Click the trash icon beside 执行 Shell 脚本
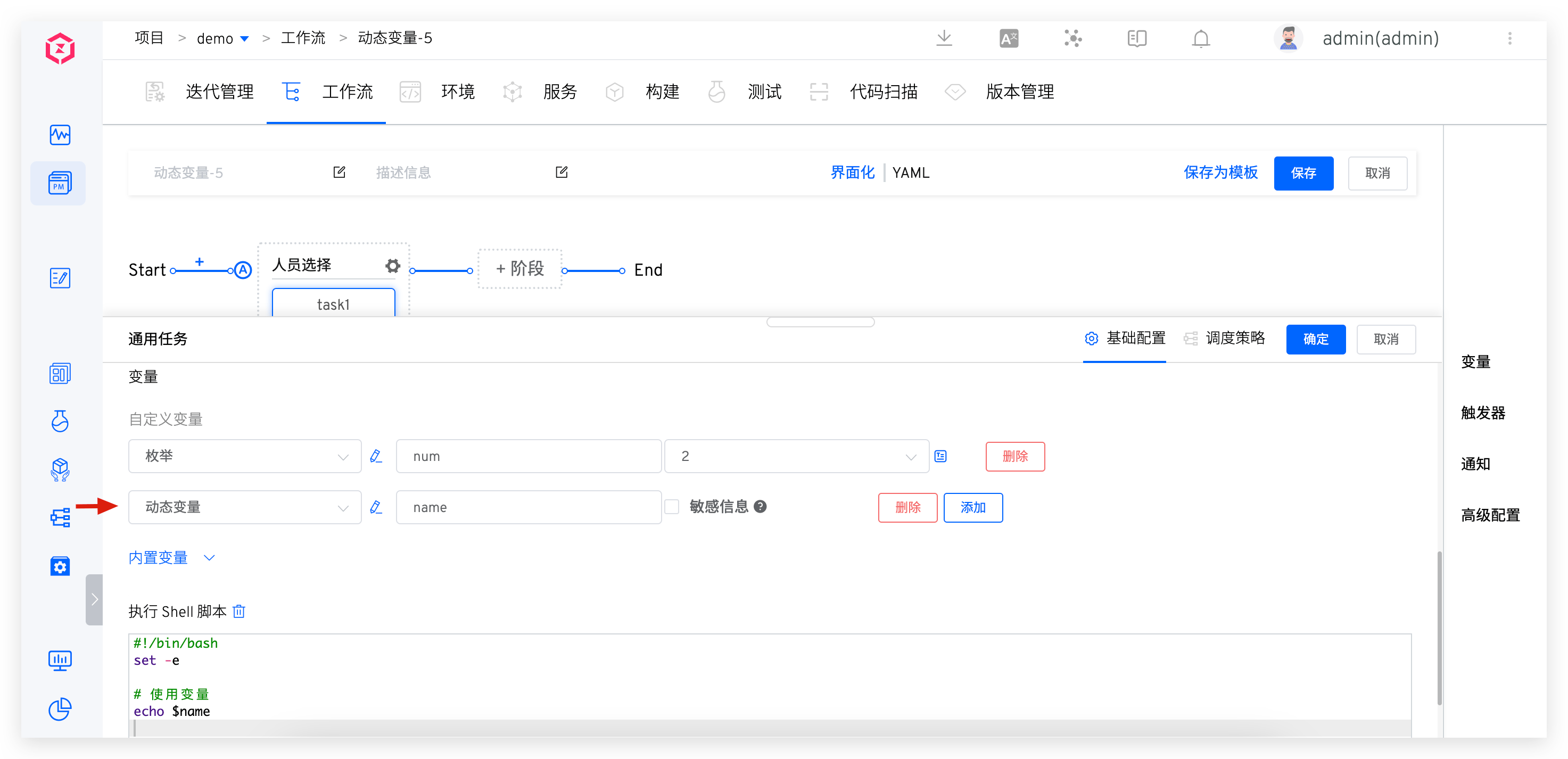The width and height of the screenshot is (1568, 759). [x=239, y=611]
